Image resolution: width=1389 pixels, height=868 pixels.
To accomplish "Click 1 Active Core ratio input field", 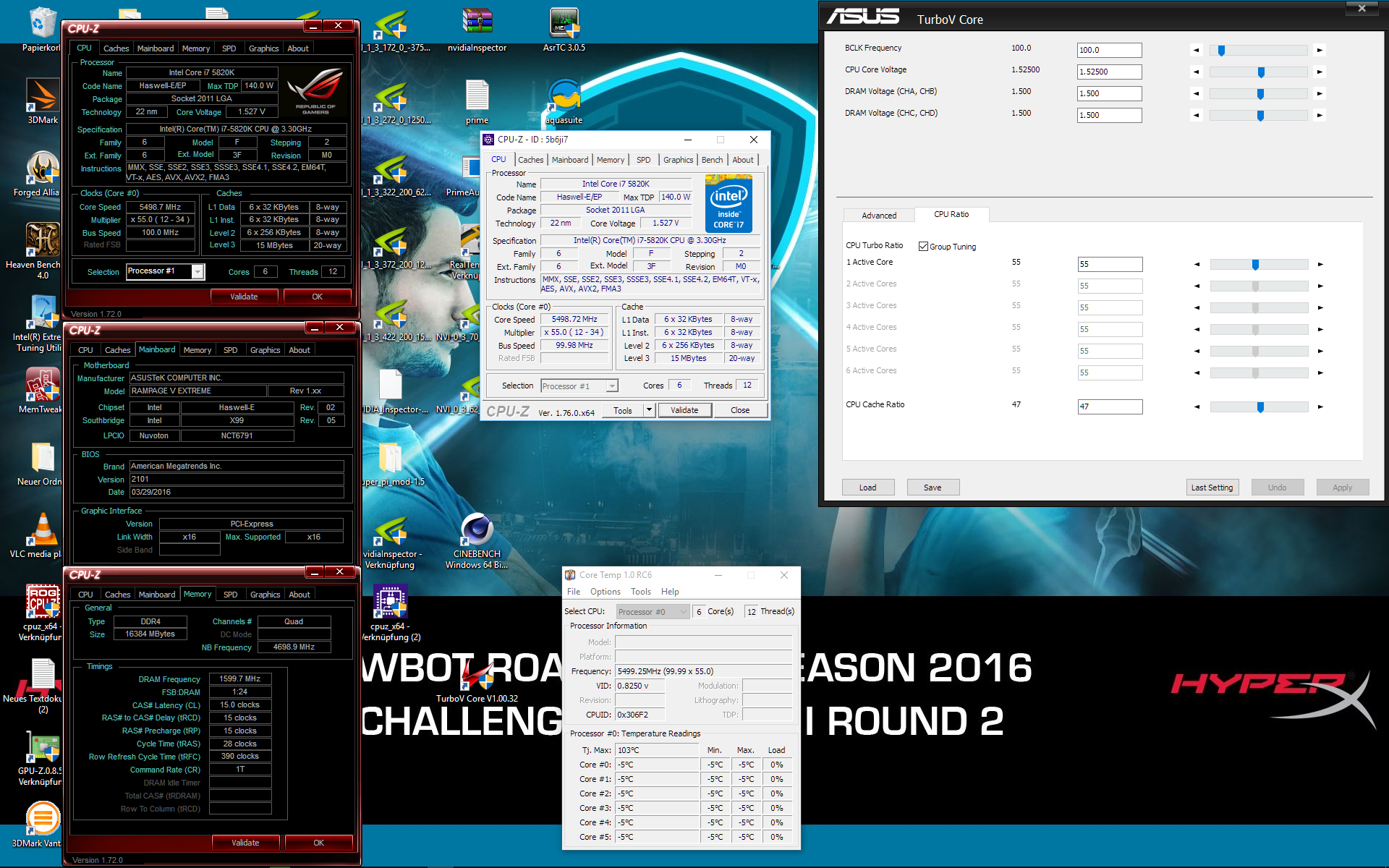I will 1110,264.
